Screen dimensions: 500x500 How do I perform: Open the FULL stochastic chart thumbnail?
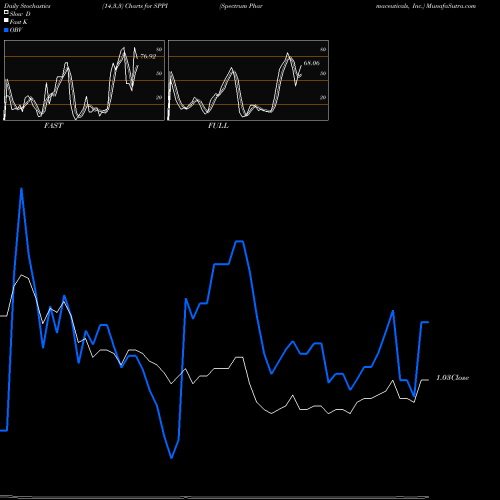(x=248, y=80)
